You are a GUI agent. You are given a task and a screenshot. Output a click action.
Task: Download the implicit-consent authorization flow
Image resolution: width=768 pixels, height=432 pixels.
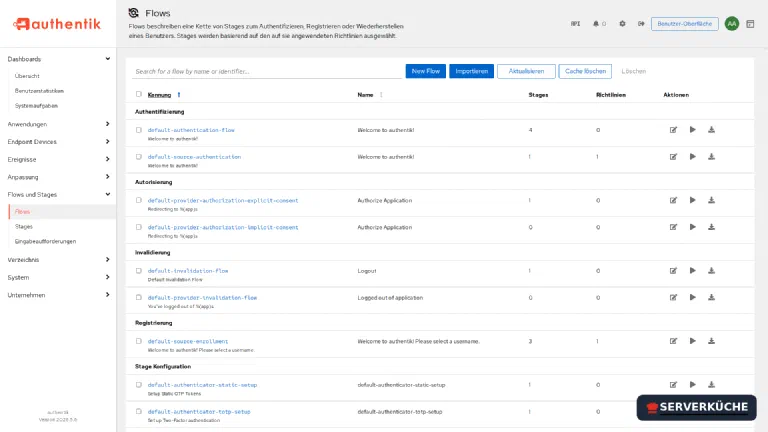(x=711, y=227)
